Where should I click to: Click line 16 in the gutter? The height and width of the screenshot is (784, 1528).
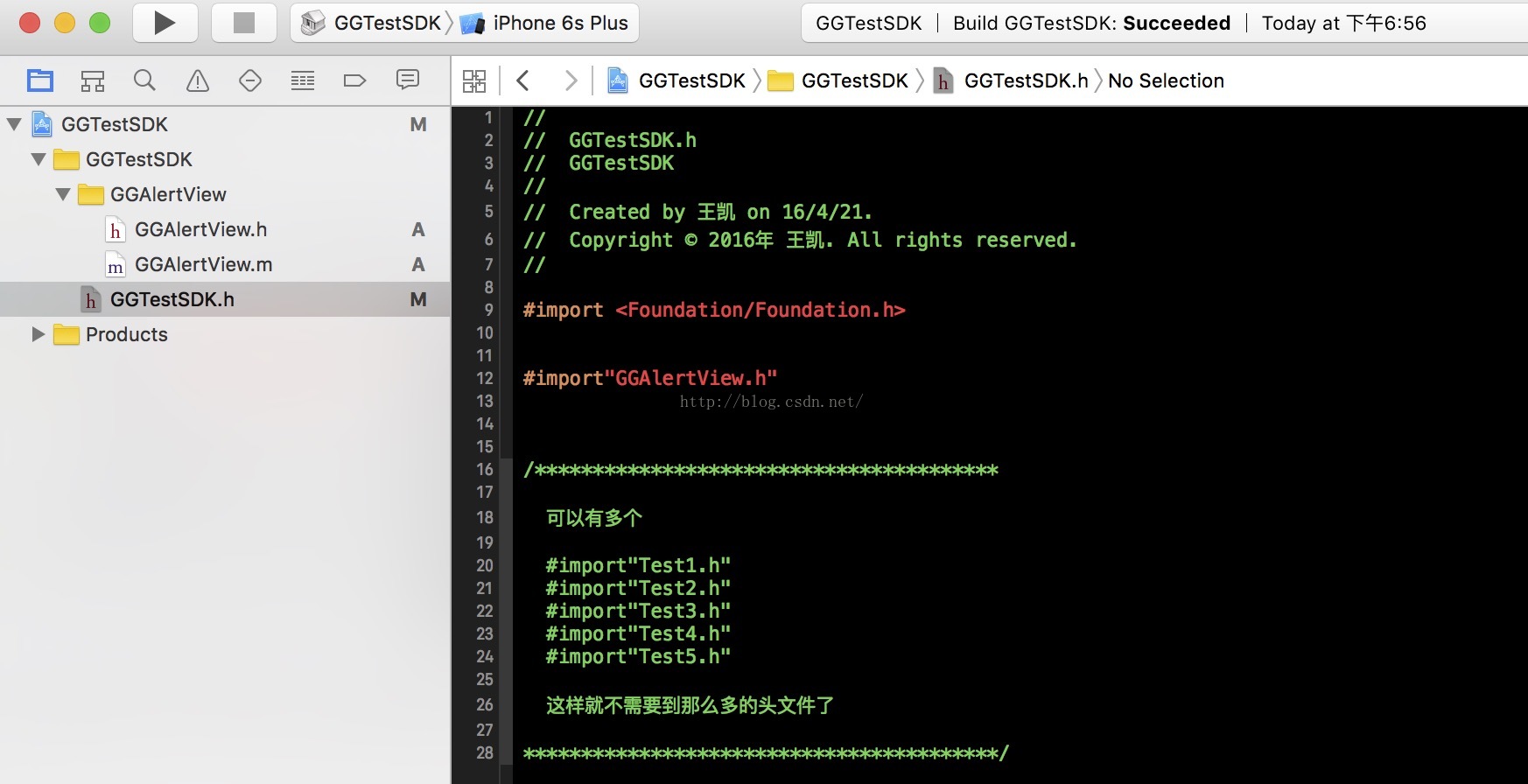coord(485,470)
